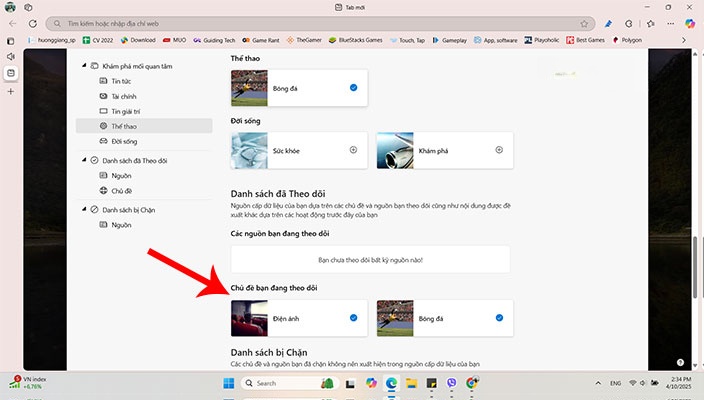Image resolution: width=704 pixels, height=400 pixels.
Task: Open the Playoholic bookmark
Action: point(542,40)
